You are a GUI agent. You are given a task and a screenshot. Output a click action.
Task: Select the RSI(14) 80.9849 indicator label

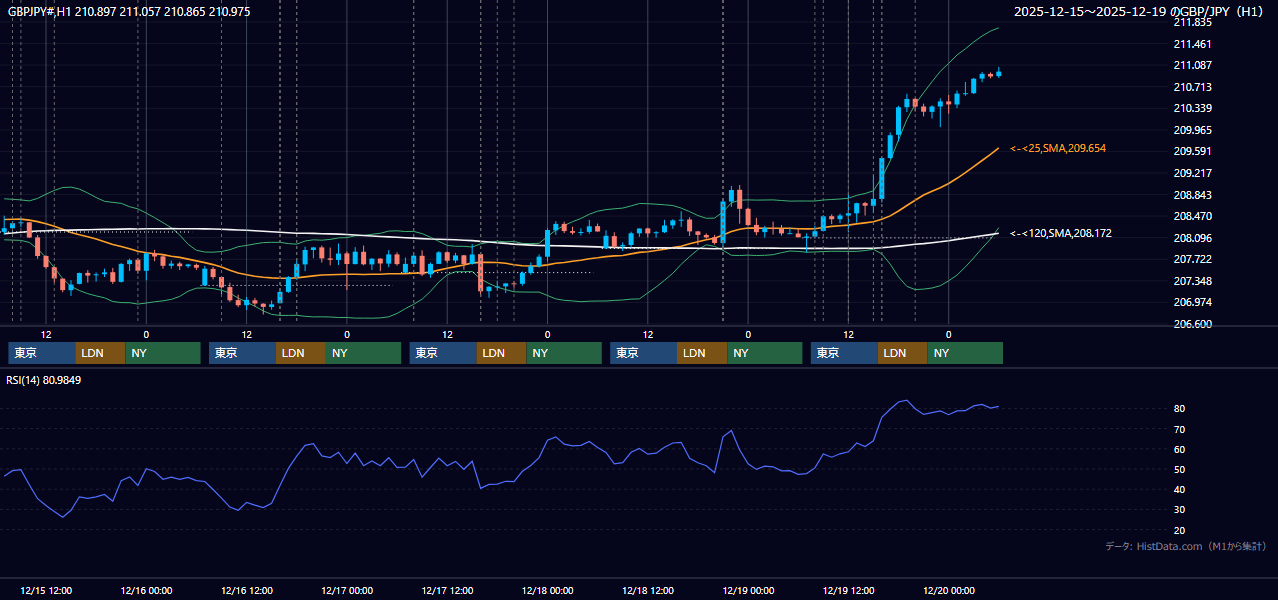(x=44, y=380)
